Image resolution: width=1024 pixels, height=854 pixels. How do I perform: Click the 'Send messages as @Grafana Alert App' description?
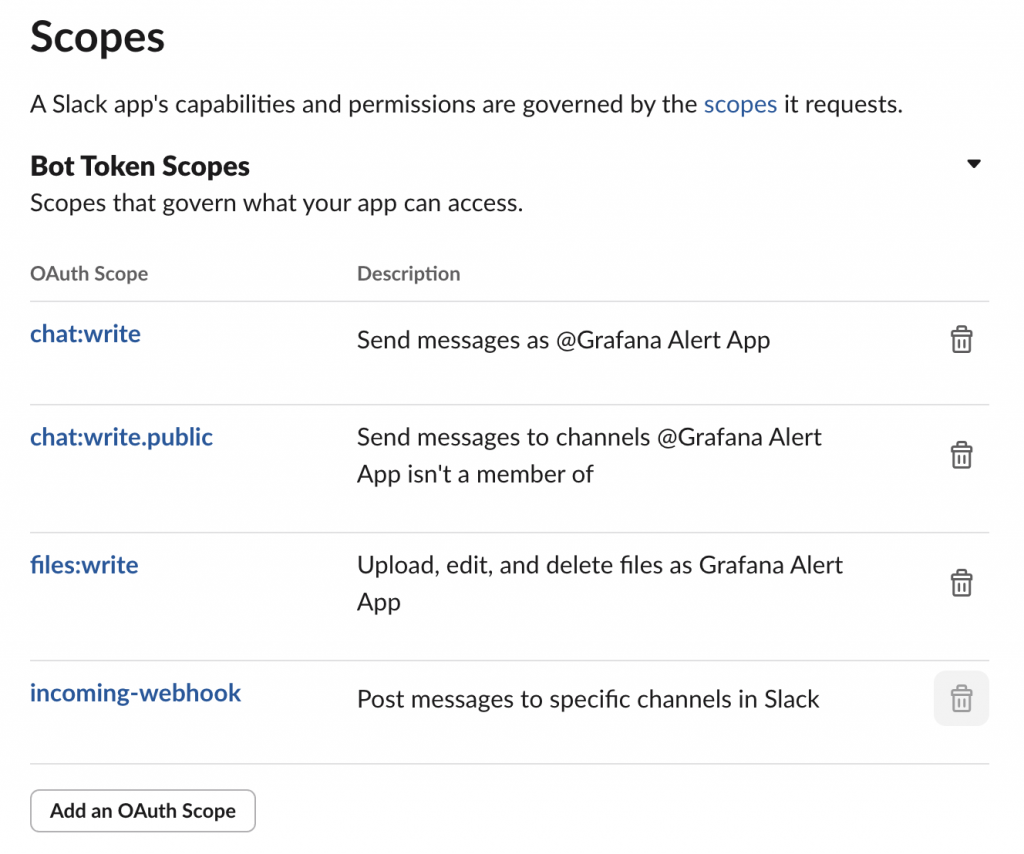[x=563, y=340]
